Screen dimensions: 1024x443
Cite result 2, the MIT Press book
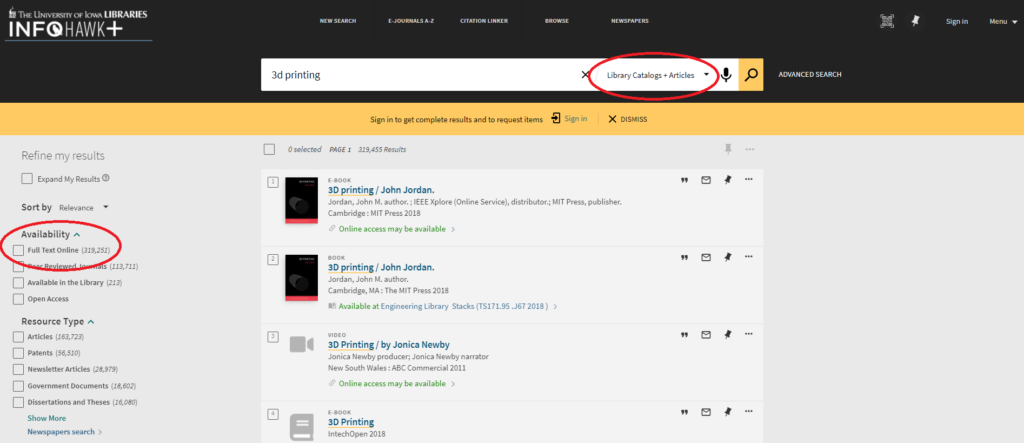(x=684, y=258)
